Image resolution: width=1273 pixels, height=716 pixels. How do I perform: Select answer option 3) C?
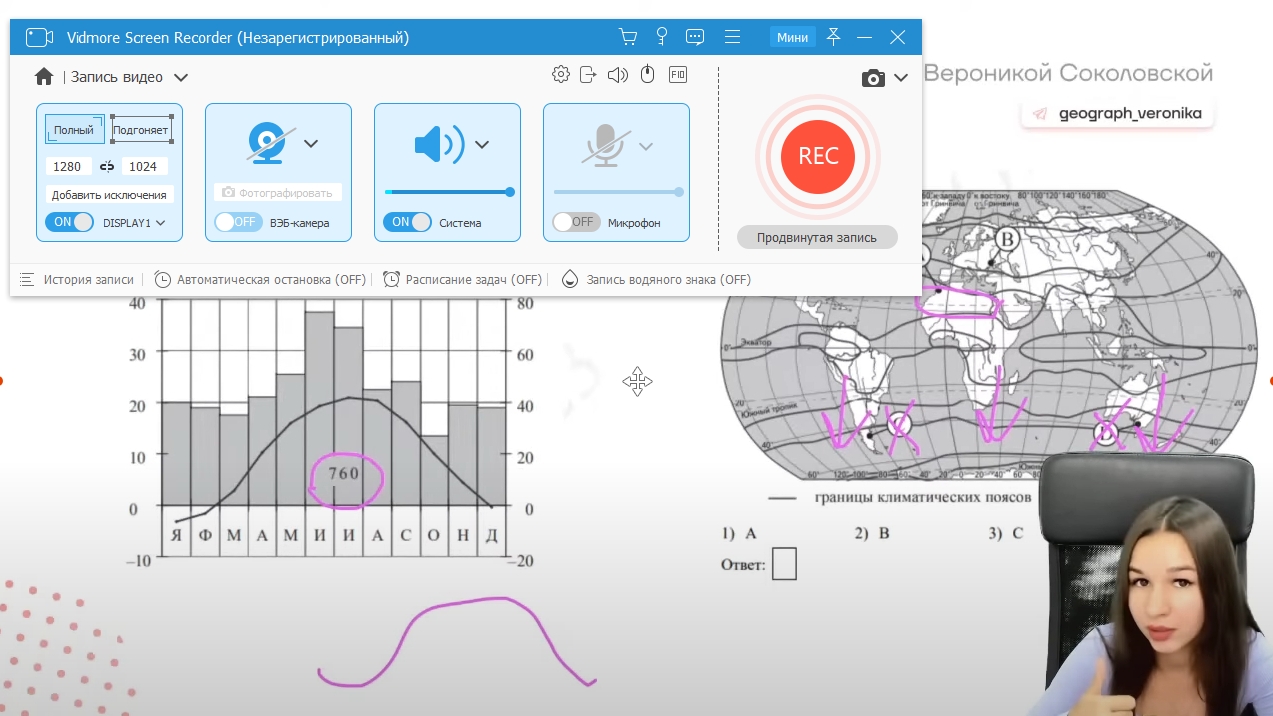click(1006, 533)
